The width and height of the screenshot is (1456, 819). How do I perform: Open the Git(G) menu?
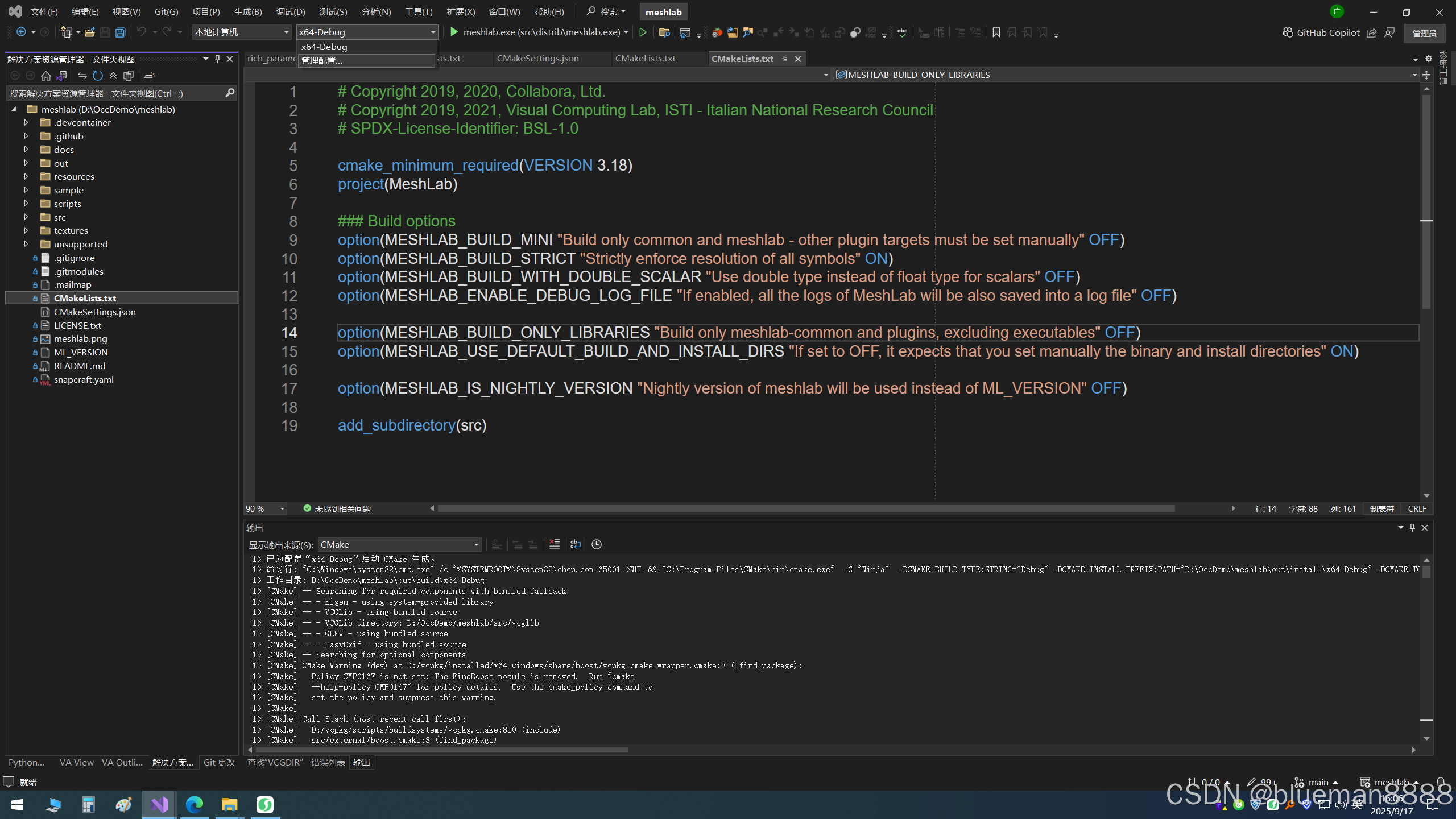pos(166,11)
